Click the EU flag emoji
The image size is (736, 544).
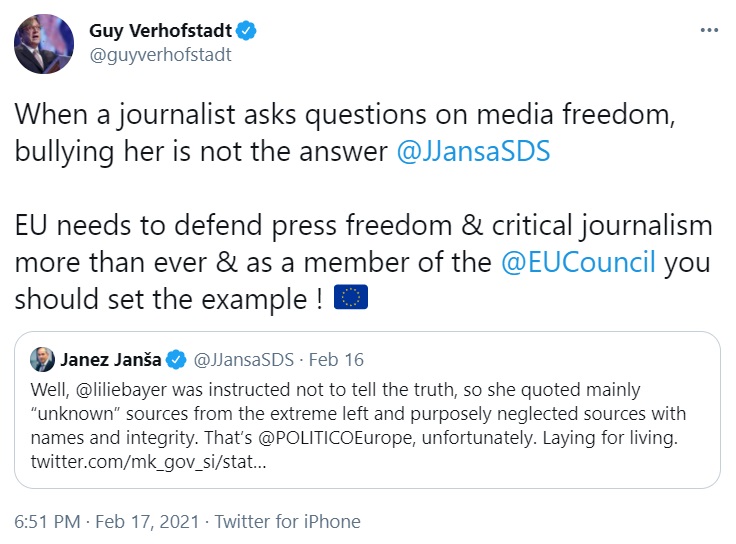[x=349, y=297]
